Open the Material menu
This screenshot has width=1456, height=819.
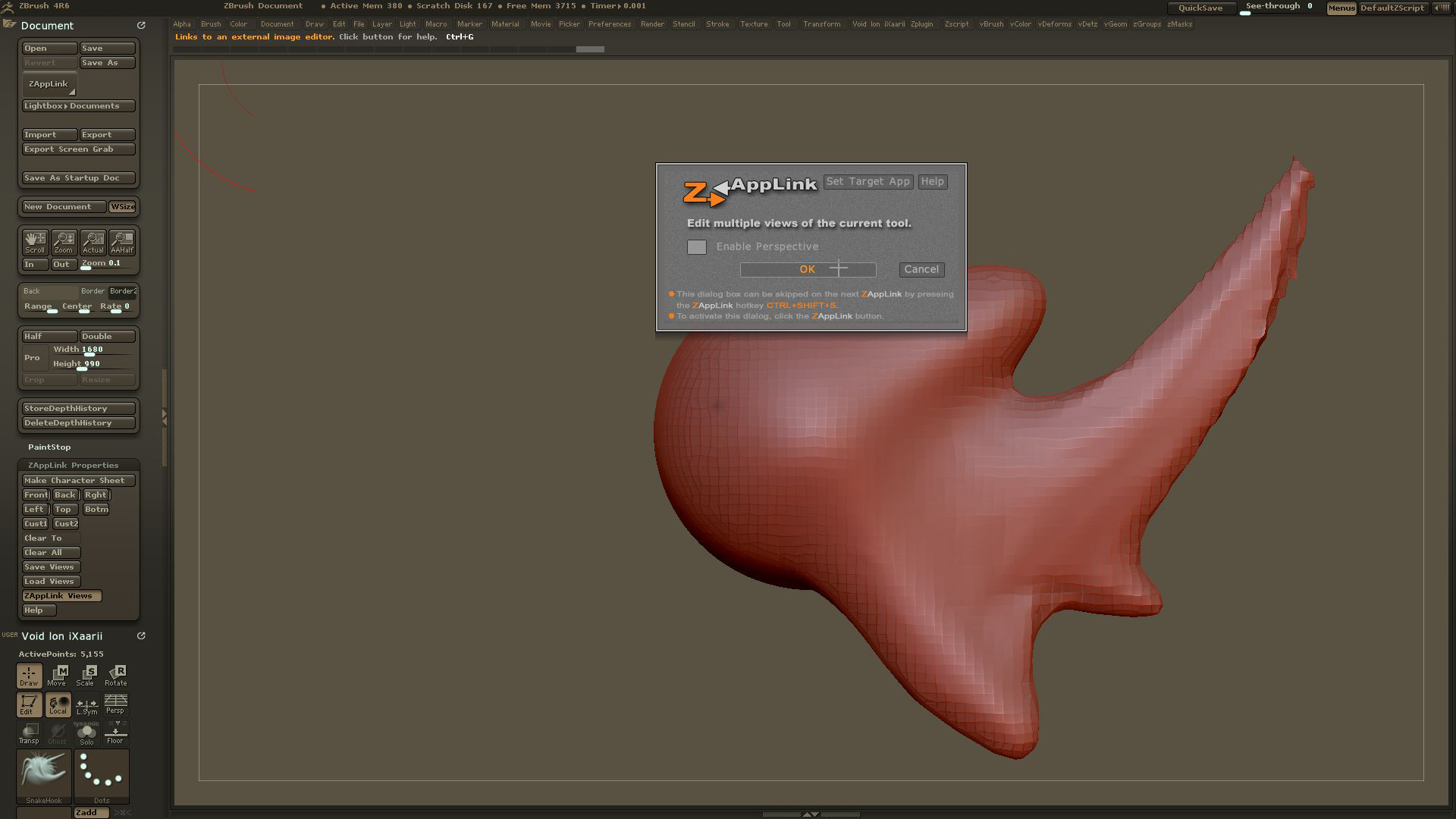pyautogui.click(x=505, y=24)
